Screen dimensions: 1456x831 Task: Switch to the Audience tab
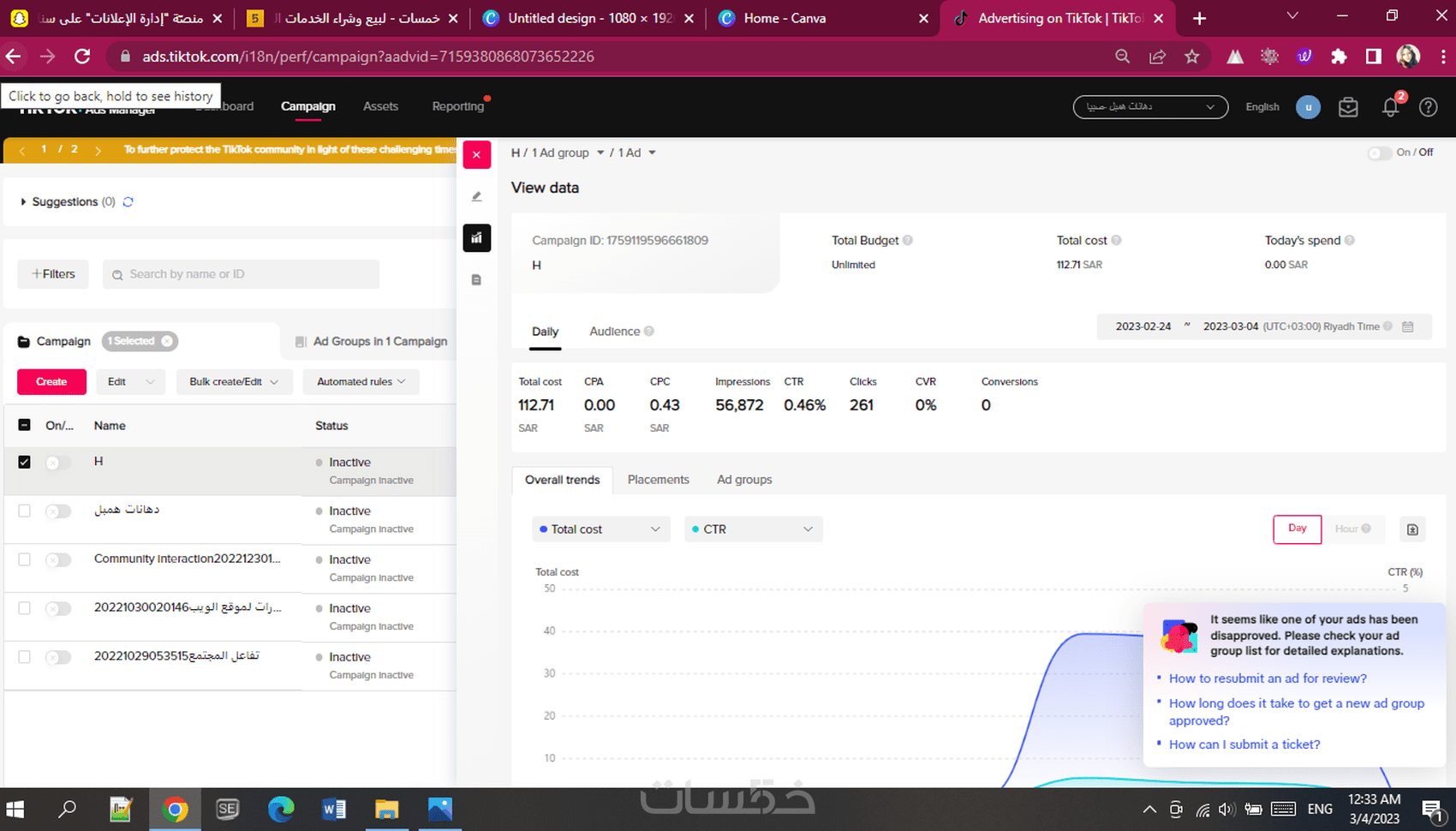[x=615, y=332]
